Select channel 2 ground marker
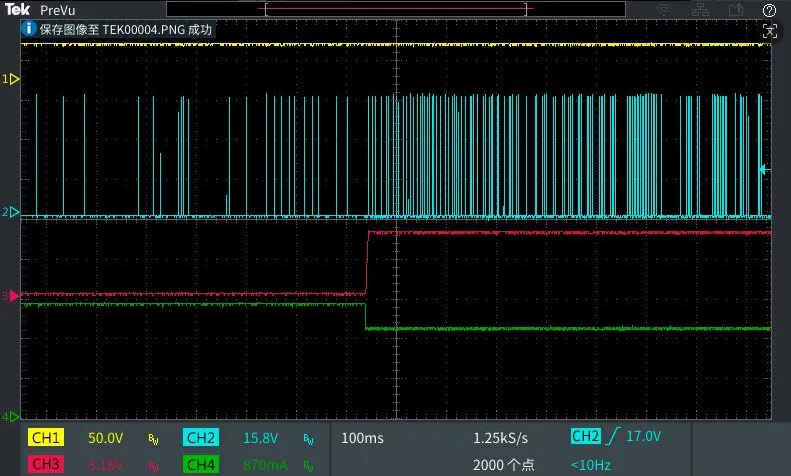 click(11, 212)
